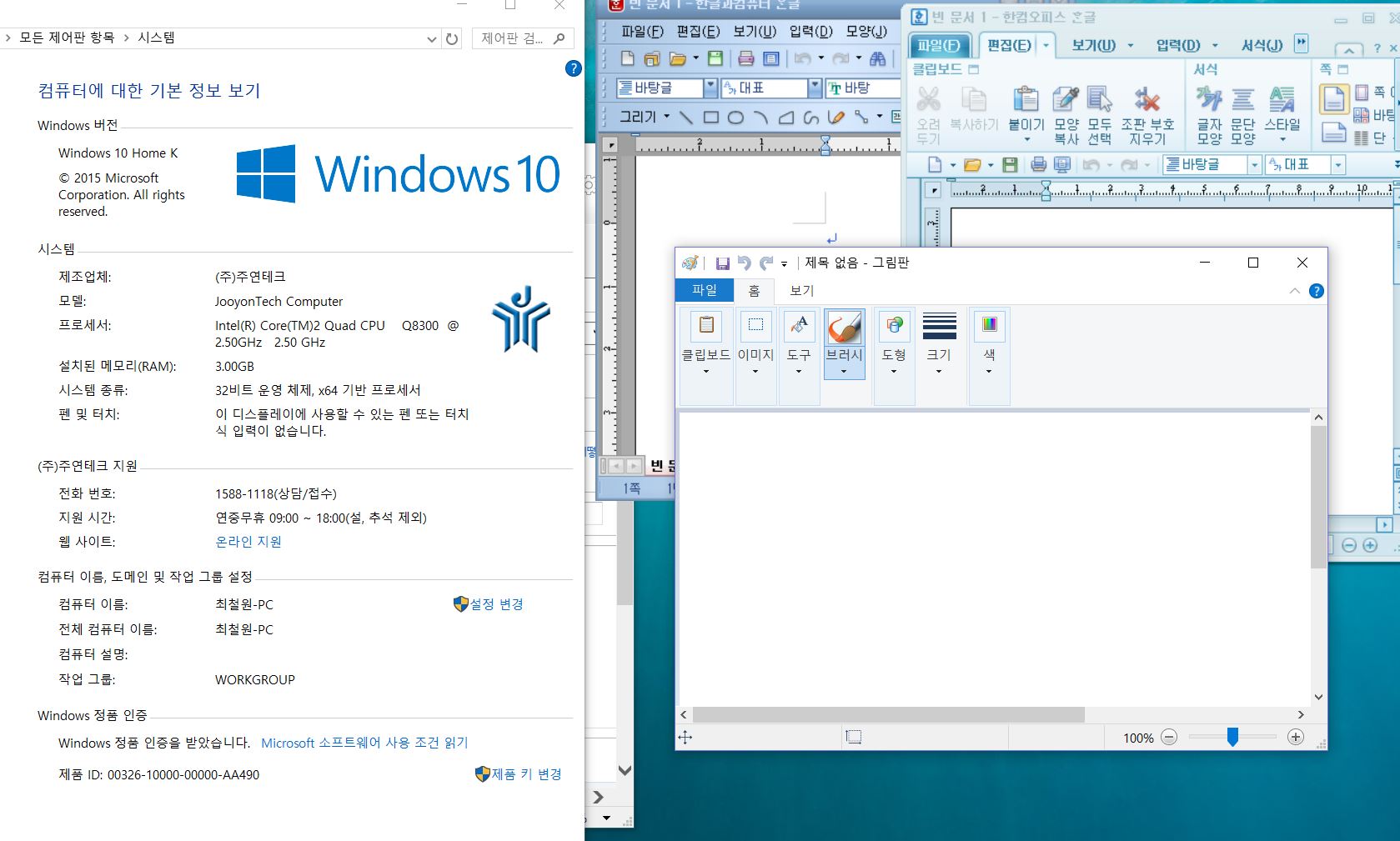Select the 브러시 brush tool in Paint
The height and width of the screenshot is (841, 1400).
[844, 344]
